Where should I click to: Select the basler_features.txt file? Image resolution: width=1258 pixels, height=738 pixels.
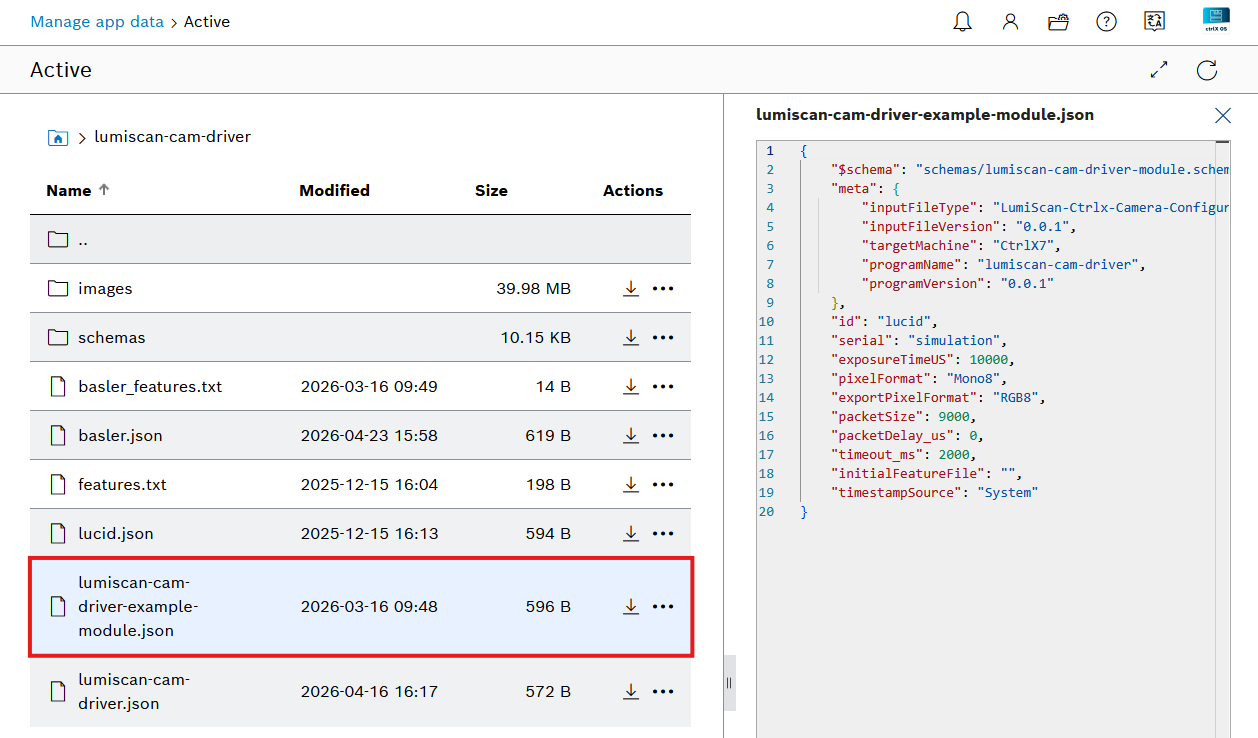click(150, 387)
